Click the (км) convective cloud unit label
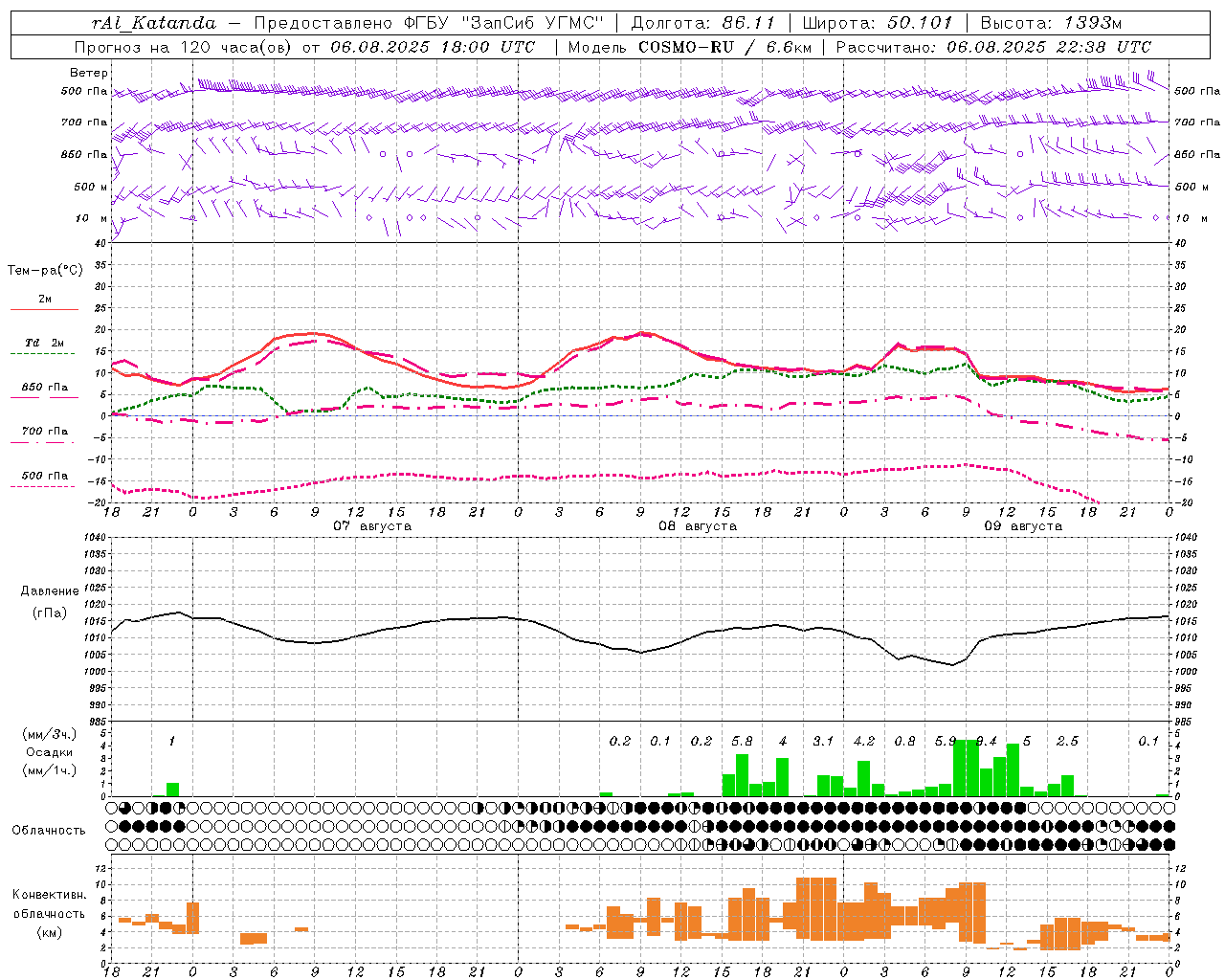Viewport: 1225px width, 980px height. [49, 932]
